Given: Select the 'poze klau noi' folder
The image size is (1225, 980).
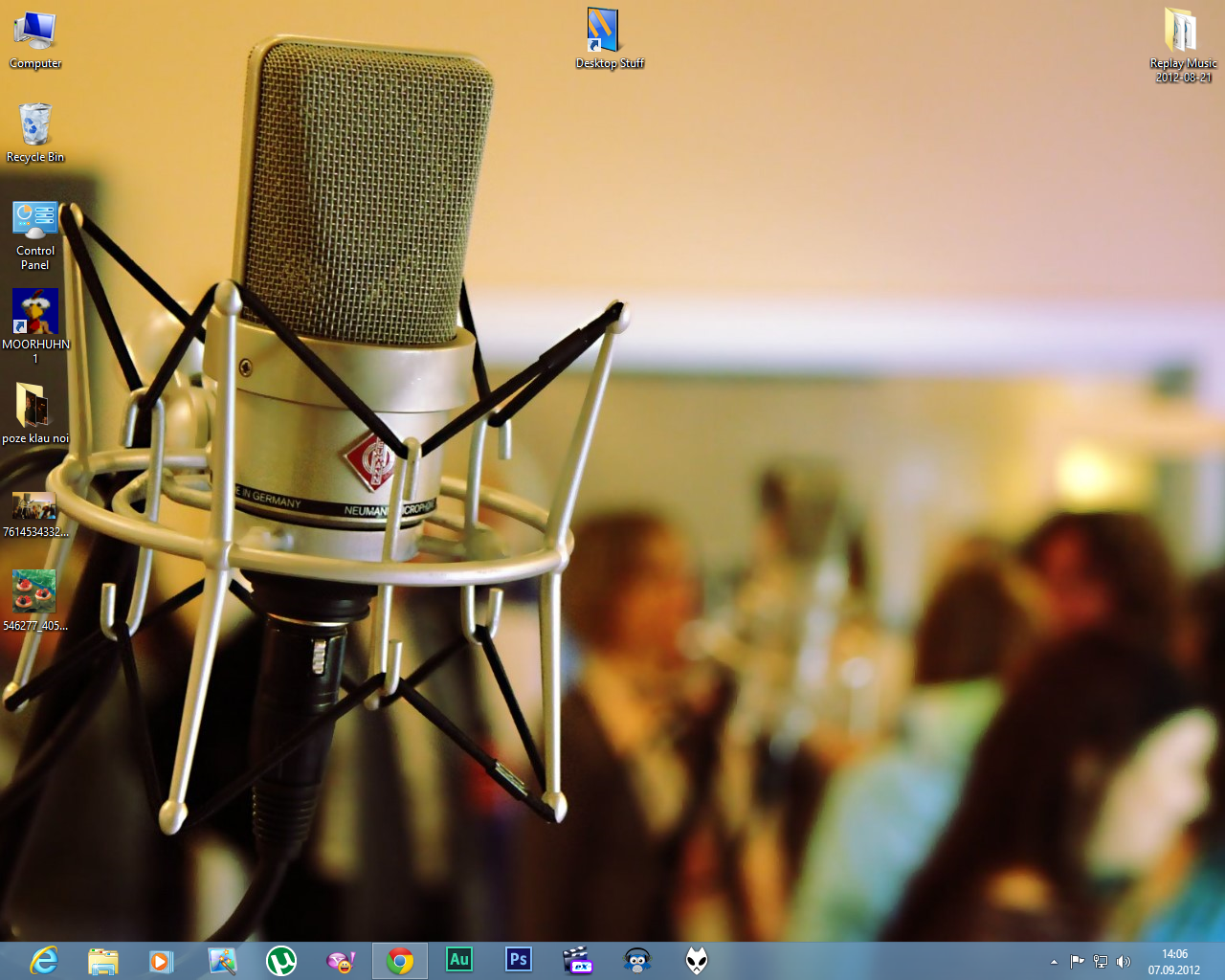Looking at the screenshot, I should (35, 413).
